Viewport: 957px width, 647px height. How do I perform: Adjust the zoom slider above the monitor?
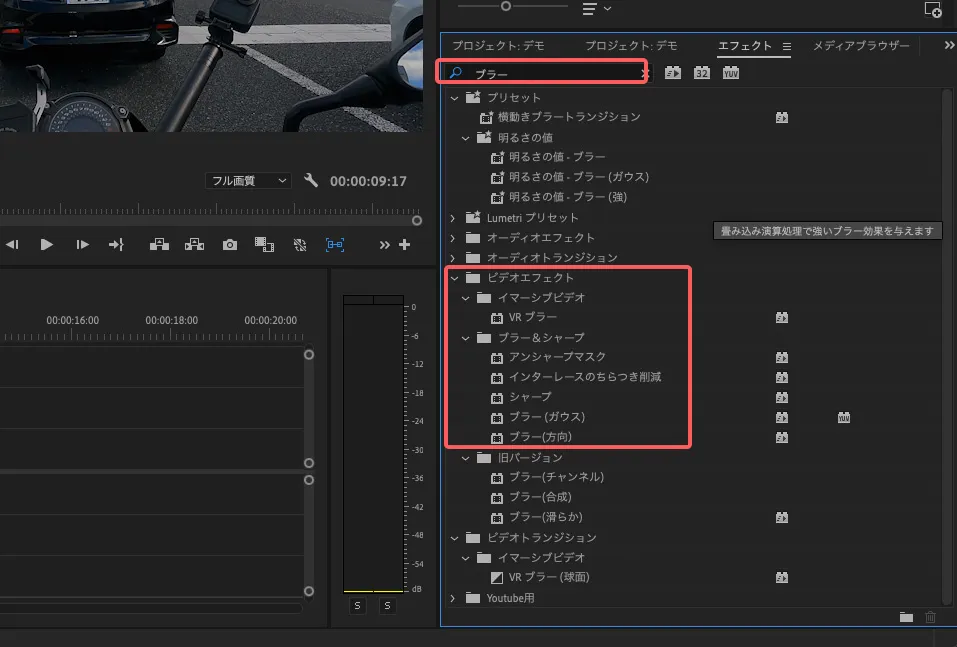(506, 6)
